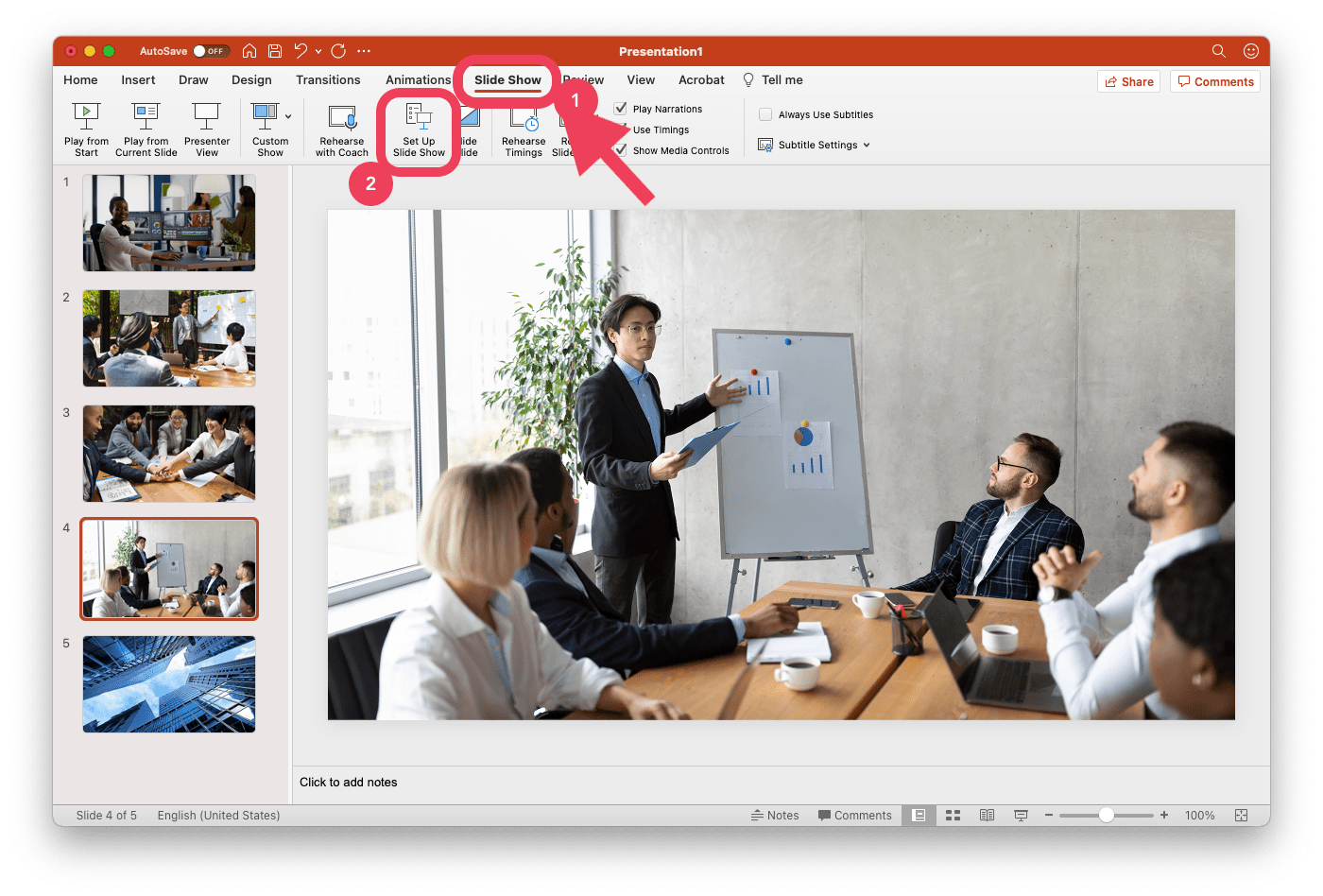
Task: Uncheck Show Media Controls
Action: (621, 149)
